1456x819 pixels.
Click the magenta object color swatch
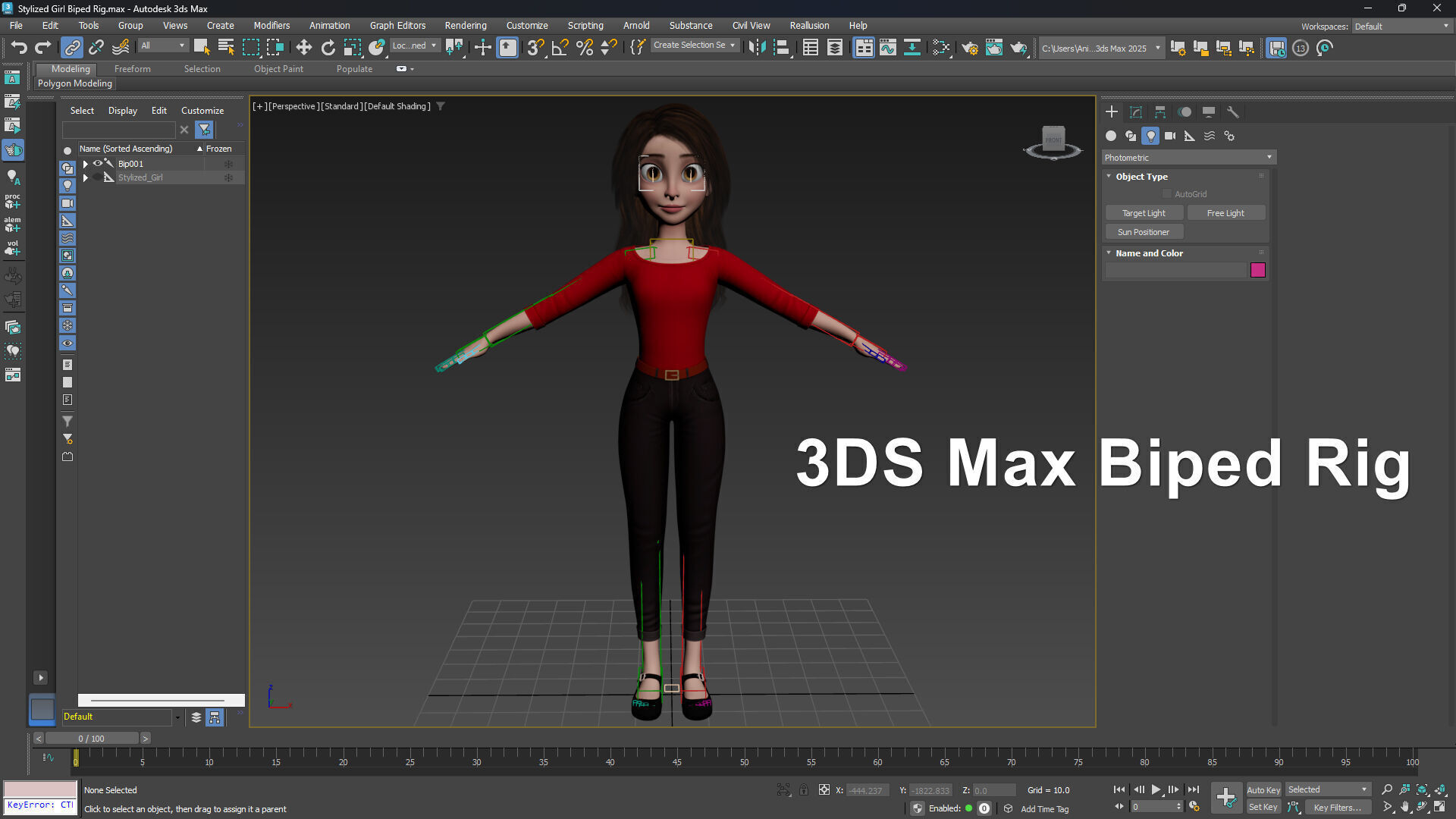tap(1257, 270)
